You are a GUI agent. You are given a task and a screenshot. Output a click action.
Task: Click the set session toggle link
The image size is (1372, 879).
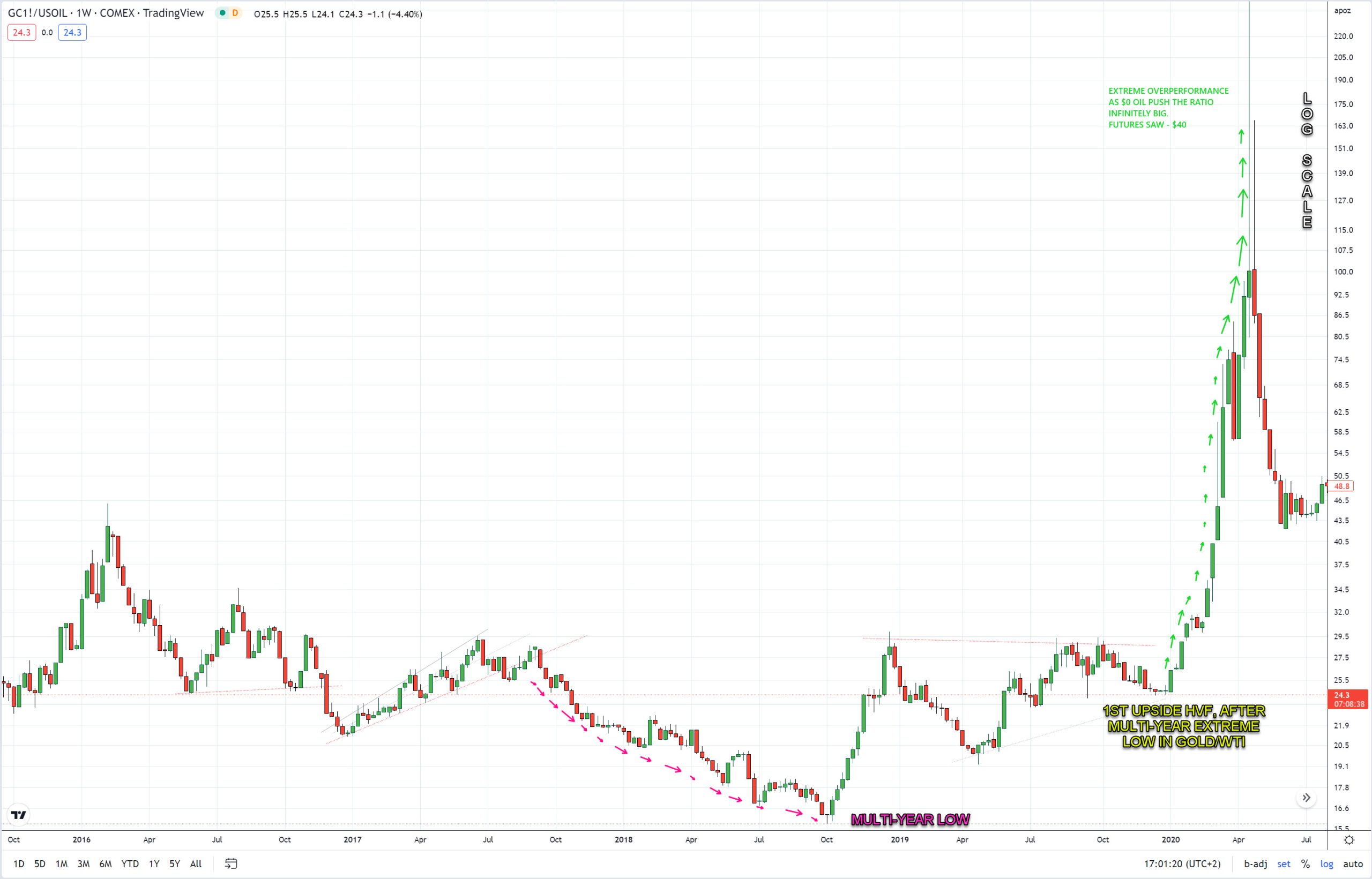click(x=1284, y=863)
